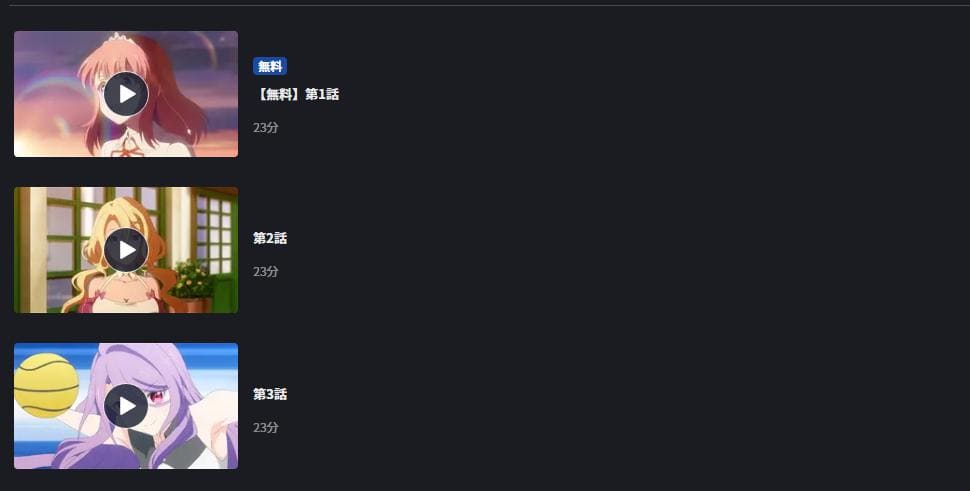The height and width of the screenshot is (491, 970).
Task: Select the 第3話 episode title
Action: [x=270, y=394]
